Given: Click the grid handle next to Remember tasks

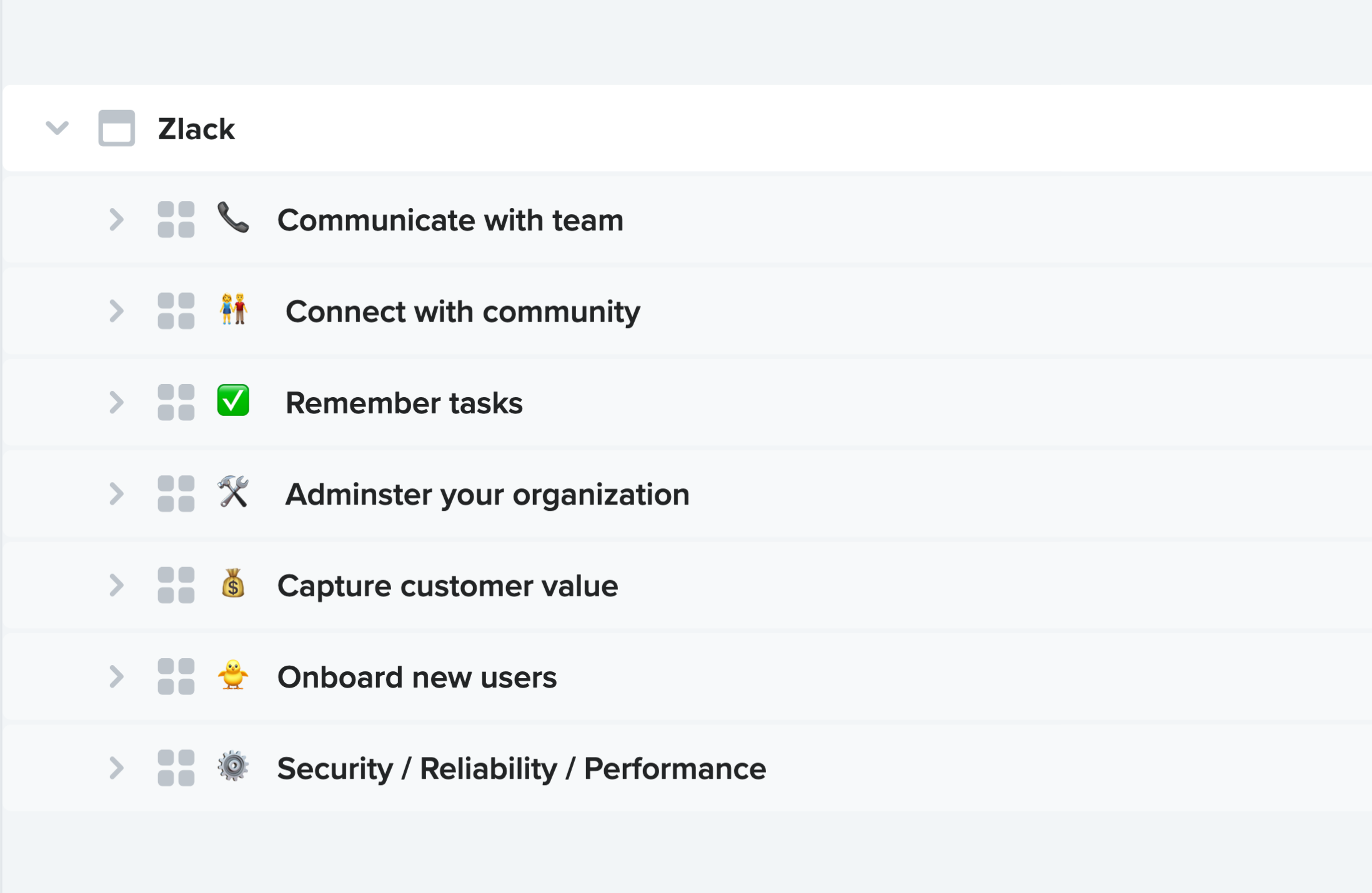Looking at the screenshot, I should (x=176, y=403).
